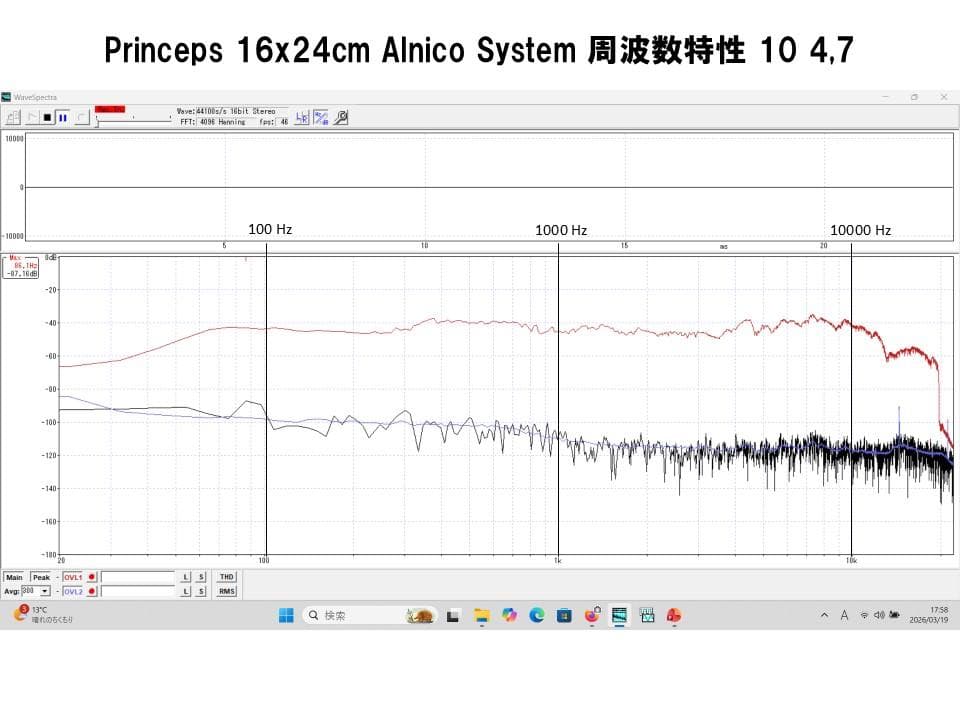Pause the analysis with the blue pause button
Viewport: 960px width, 720px height.
62,118
